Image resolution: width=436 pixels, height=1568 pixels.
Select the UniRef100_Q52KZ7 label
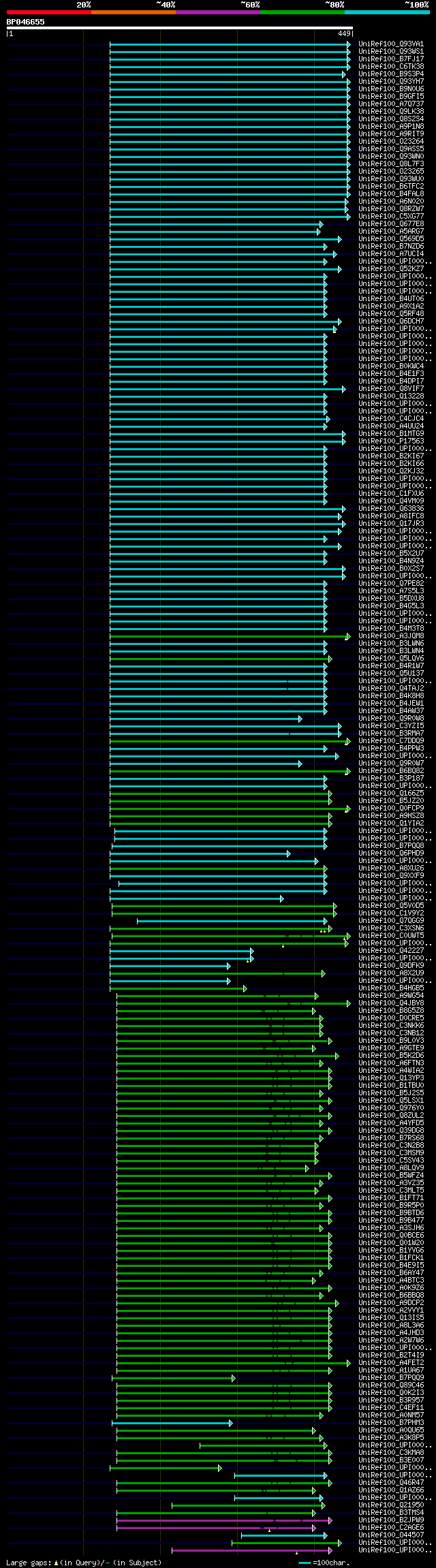391,269
